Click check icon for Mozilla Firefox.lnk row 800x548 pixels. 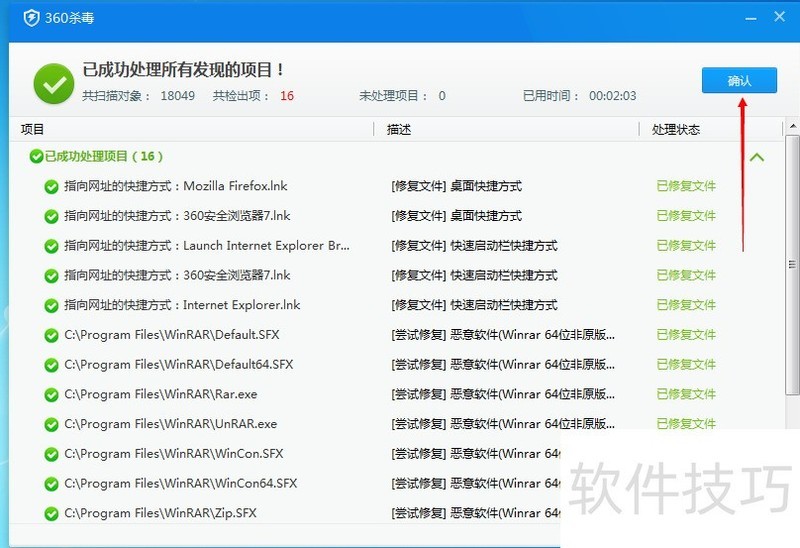pyautogui.click(x=51, y=187)
